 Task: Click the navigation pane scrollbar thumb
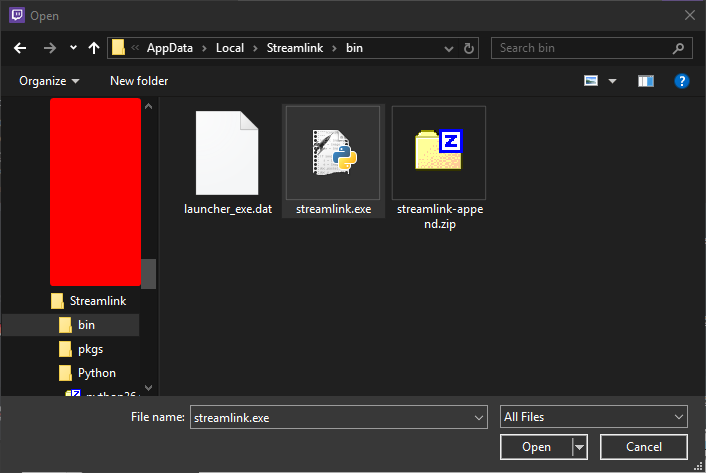[149, 274]
